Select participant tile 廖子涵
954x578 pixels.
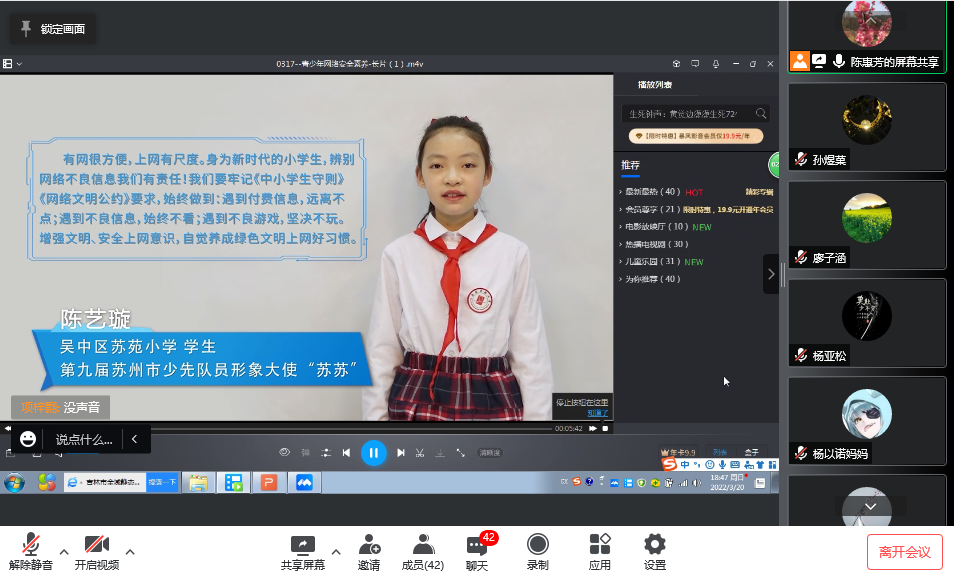coord(867,225)
